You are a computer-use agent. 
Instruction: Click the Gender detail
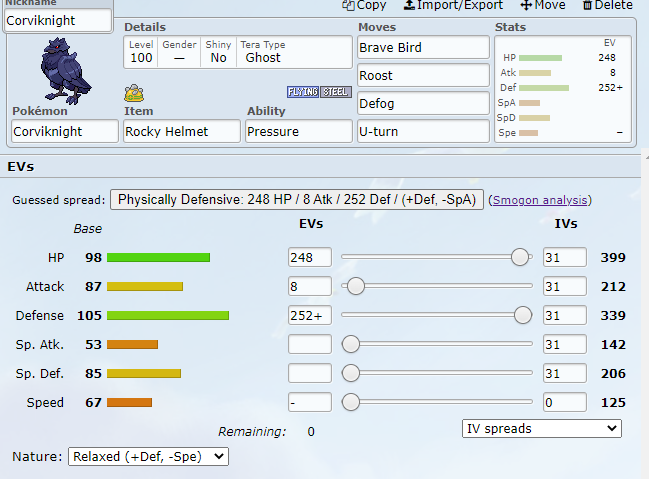pos(179,52)
